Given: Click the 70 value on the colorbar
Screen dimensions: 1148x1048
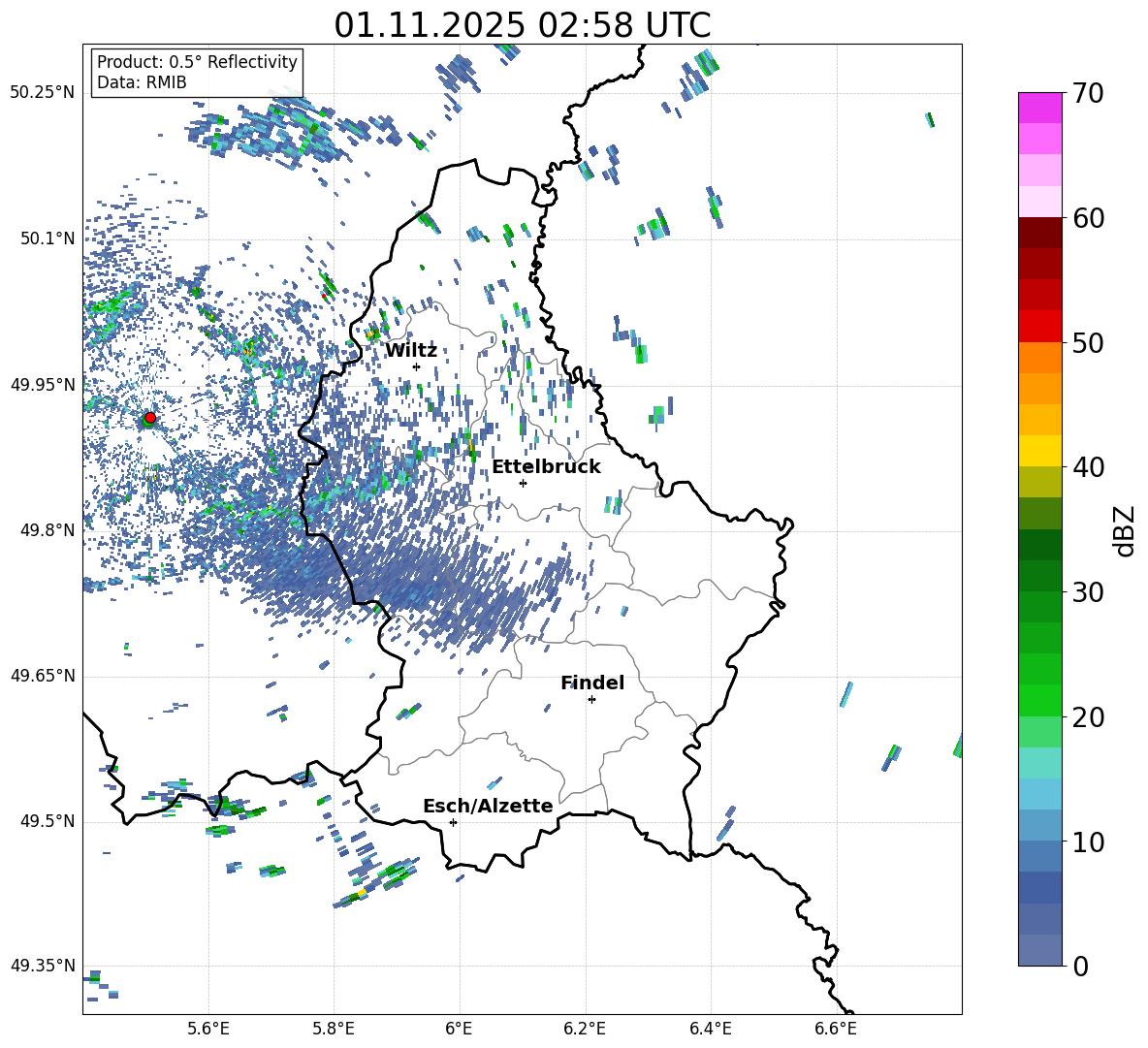Looking at the screenshot, I should point(1088,93).
